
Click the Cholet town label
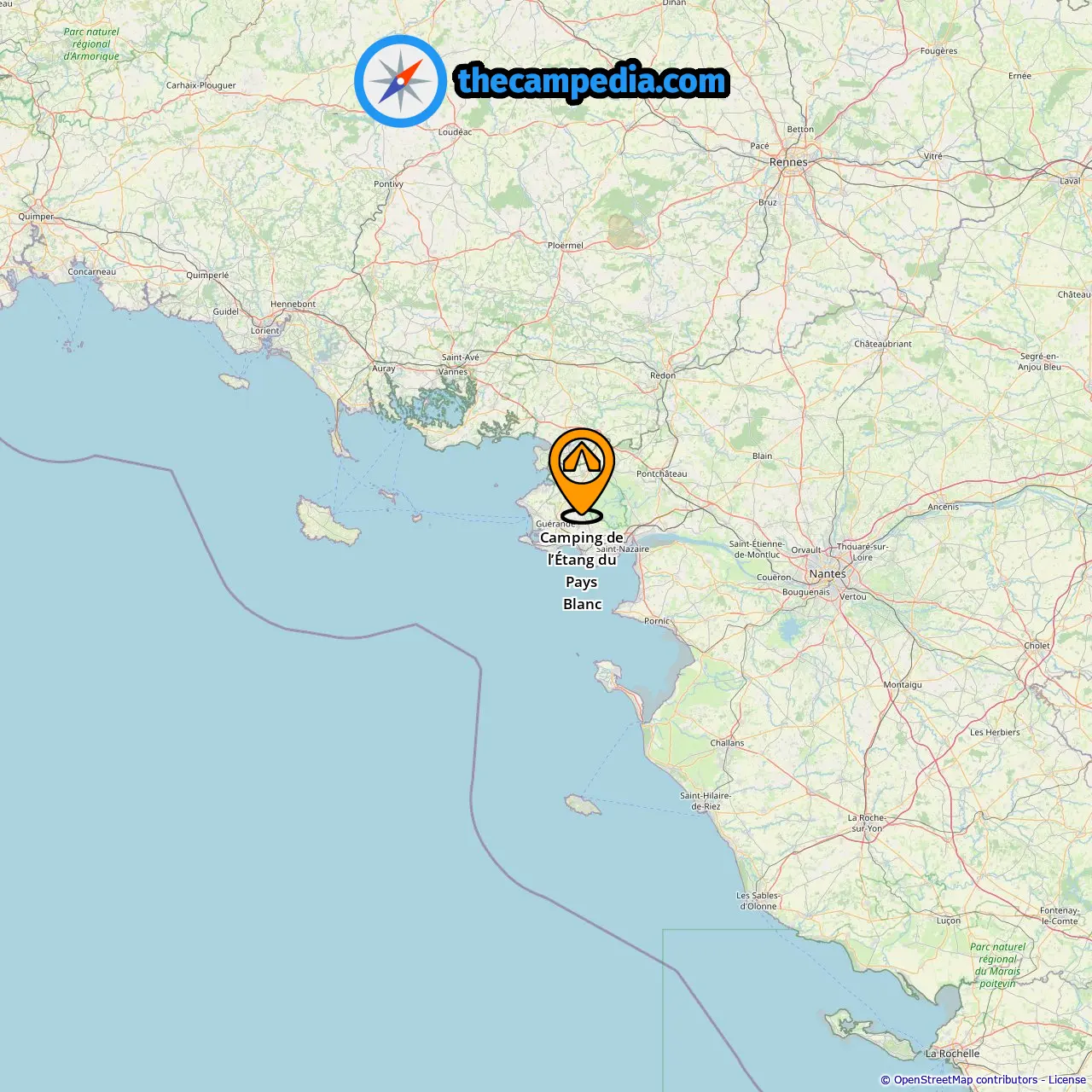[1037, 646]
